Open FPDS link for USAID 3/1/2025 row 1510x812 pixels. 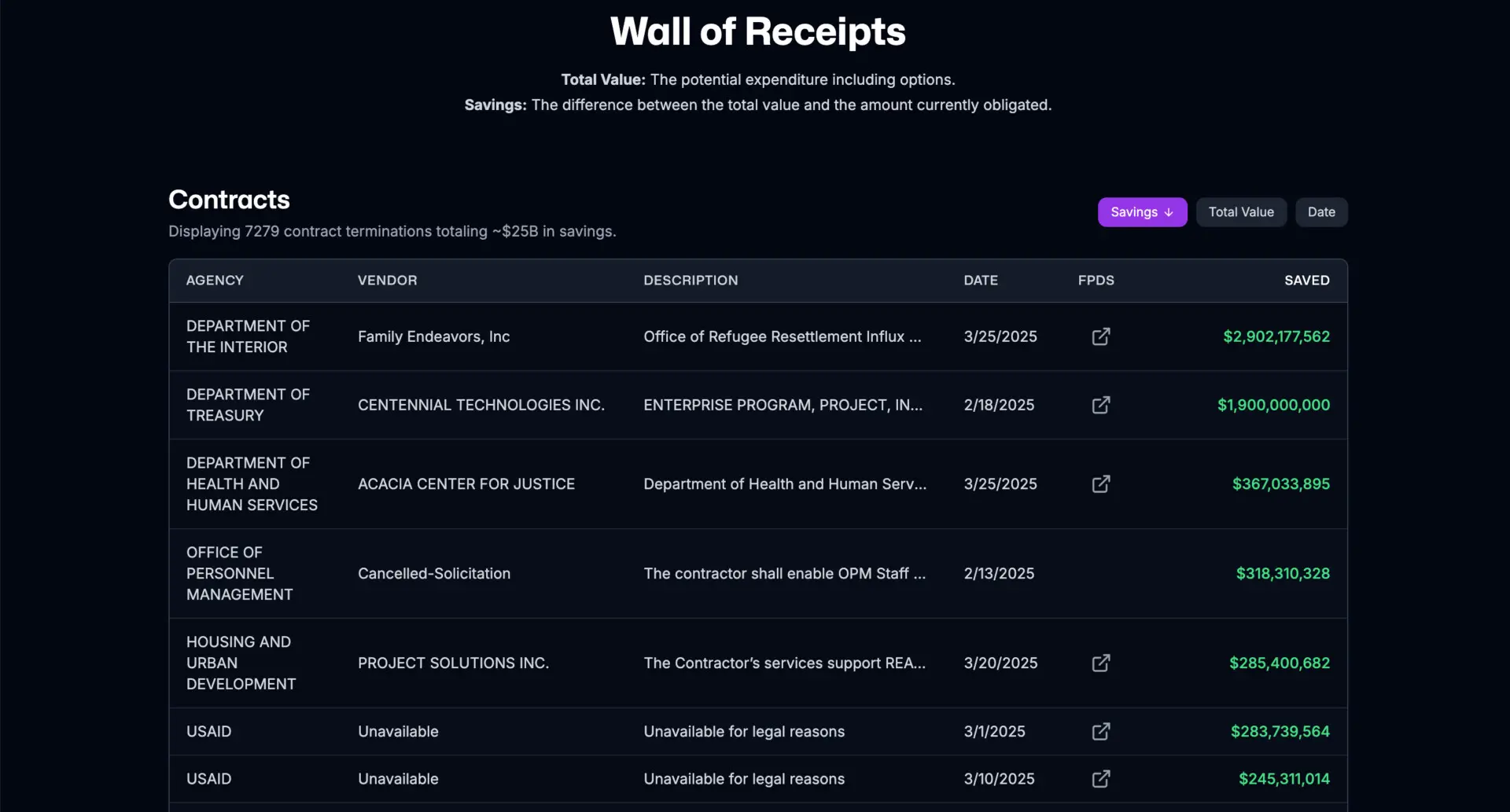point(1101,731)
